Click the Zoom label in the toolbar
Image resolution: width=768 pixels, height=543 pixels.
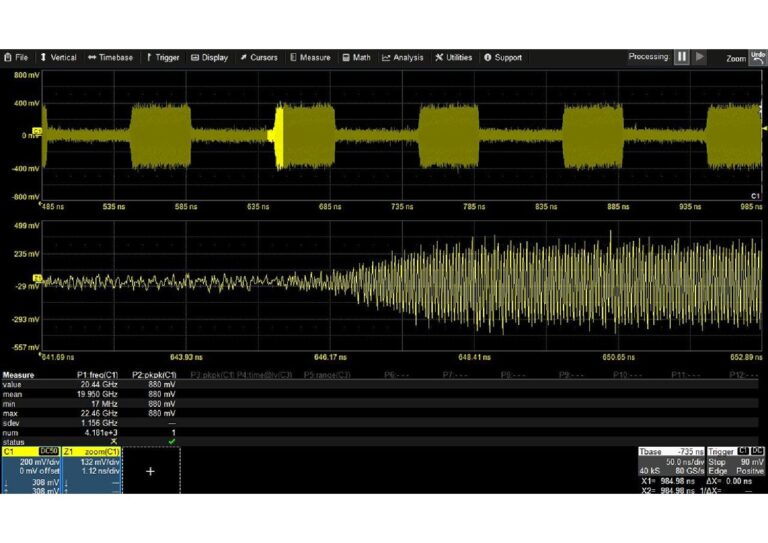point(736,58)
